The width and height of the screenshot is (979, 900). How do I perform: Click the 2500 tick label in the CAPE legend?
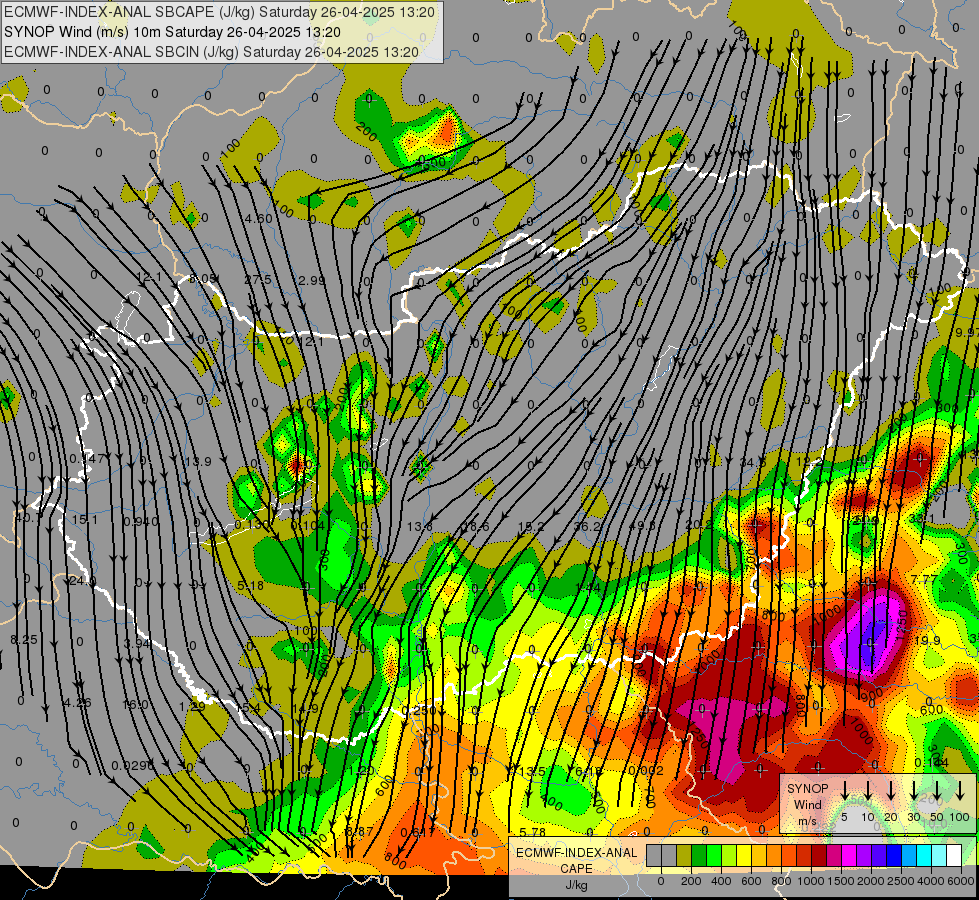901,881
